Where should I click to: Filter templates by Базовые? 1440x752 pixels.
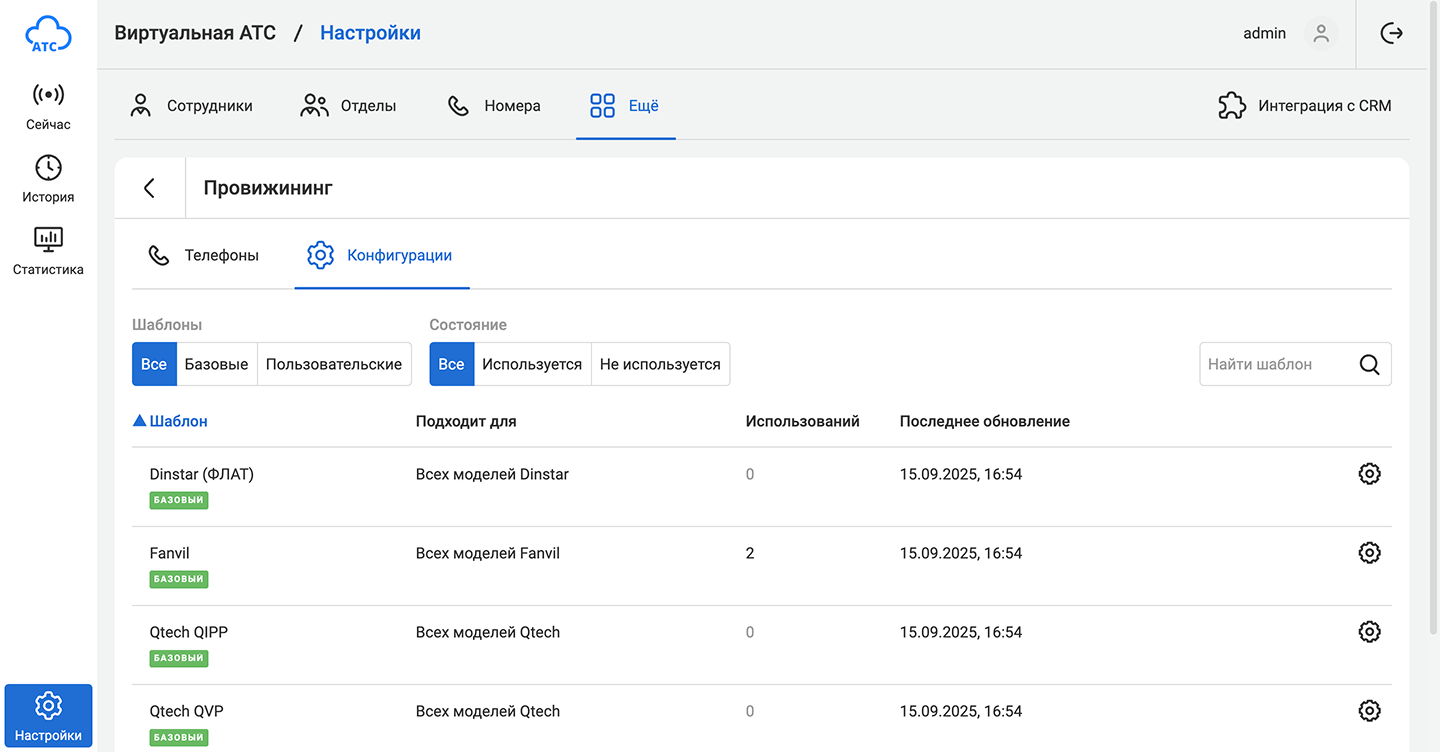point(216,365)
